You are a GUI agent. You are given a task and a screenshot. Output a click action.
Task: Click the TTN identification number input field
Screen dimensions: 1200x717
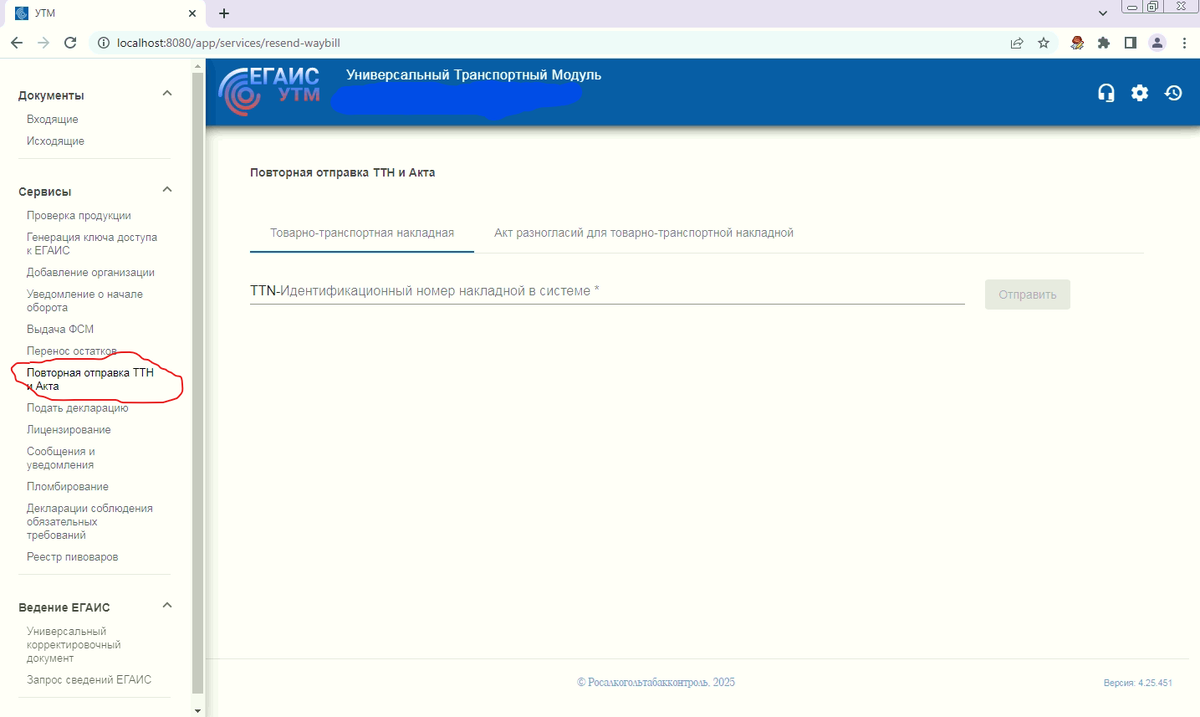600,291
